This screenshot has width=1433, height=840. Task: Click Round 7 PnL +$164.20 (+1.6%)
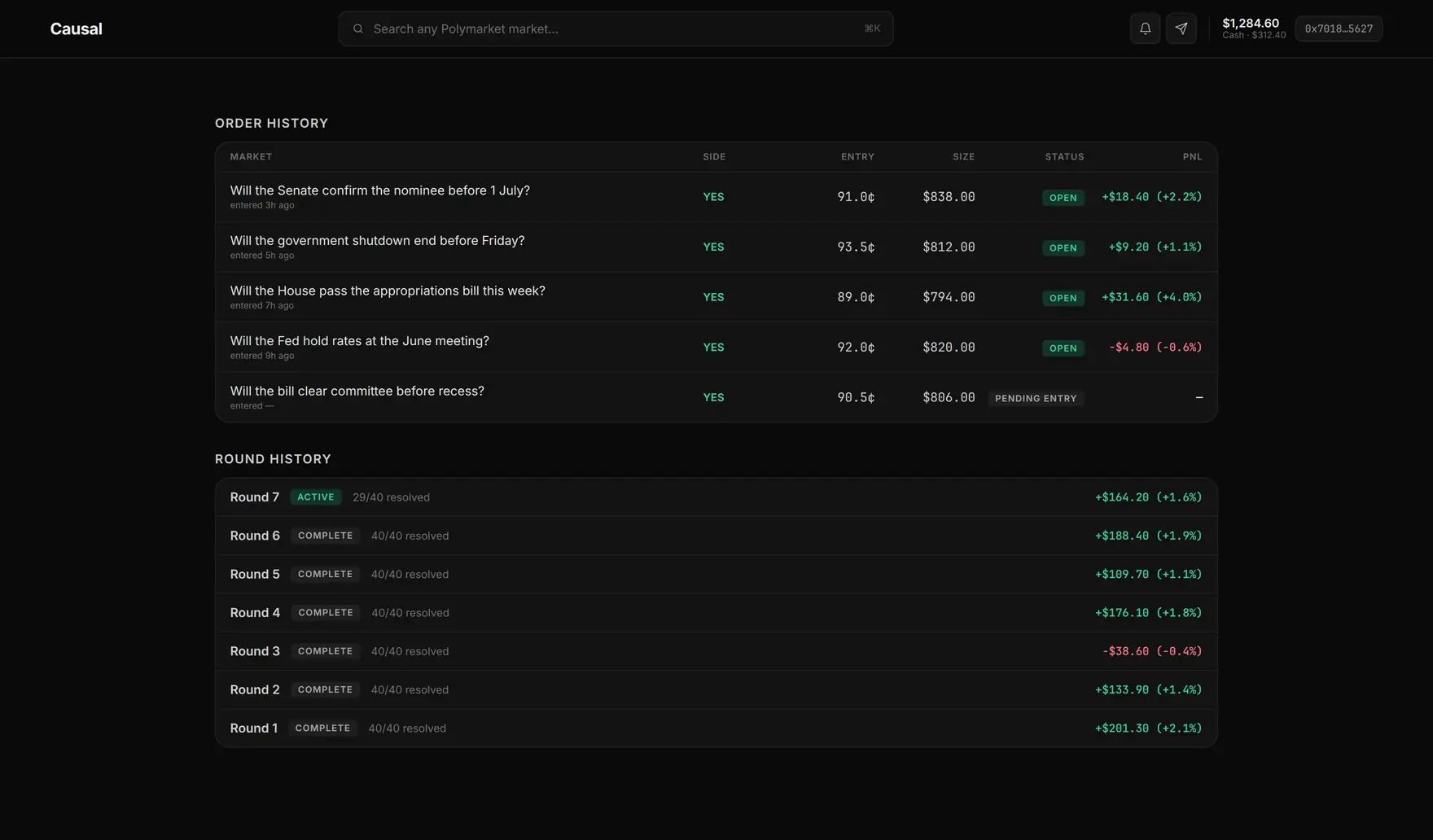pyautogui.click(x=1148, y=497)
